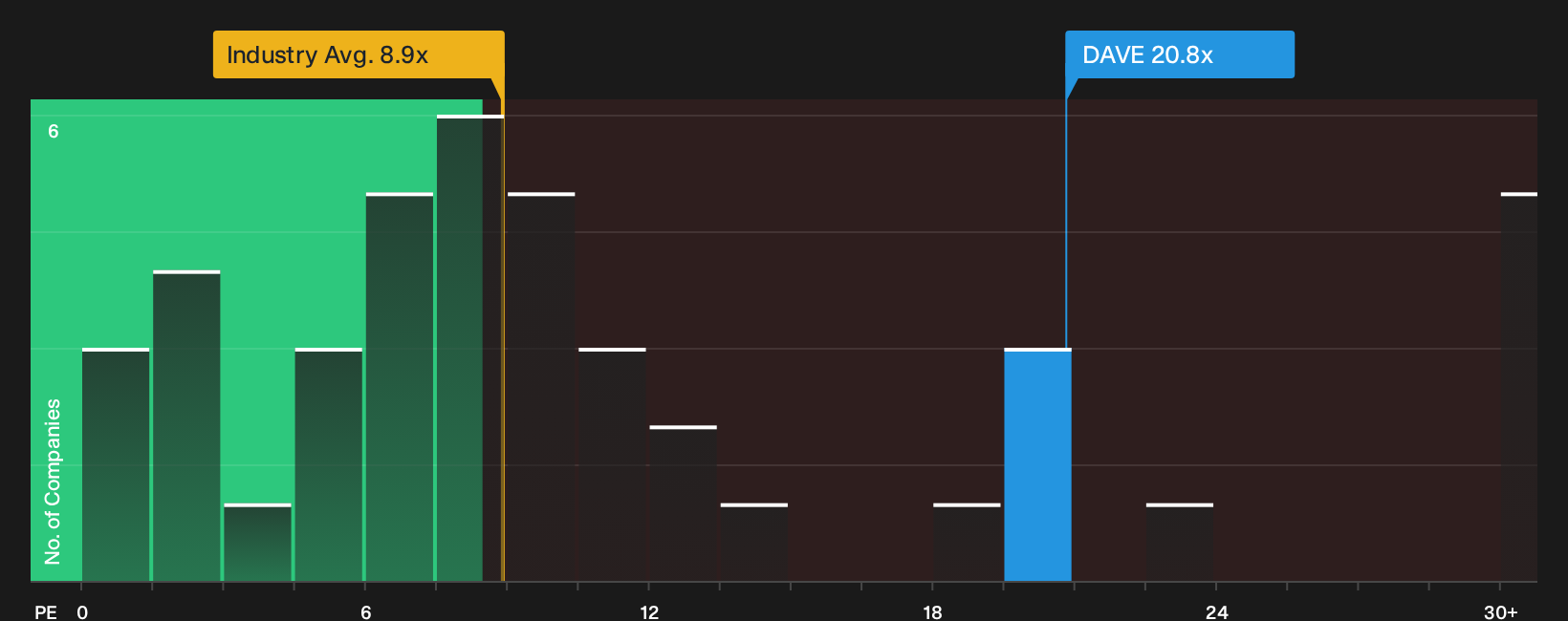Click the "0" x-axis label

82,612
